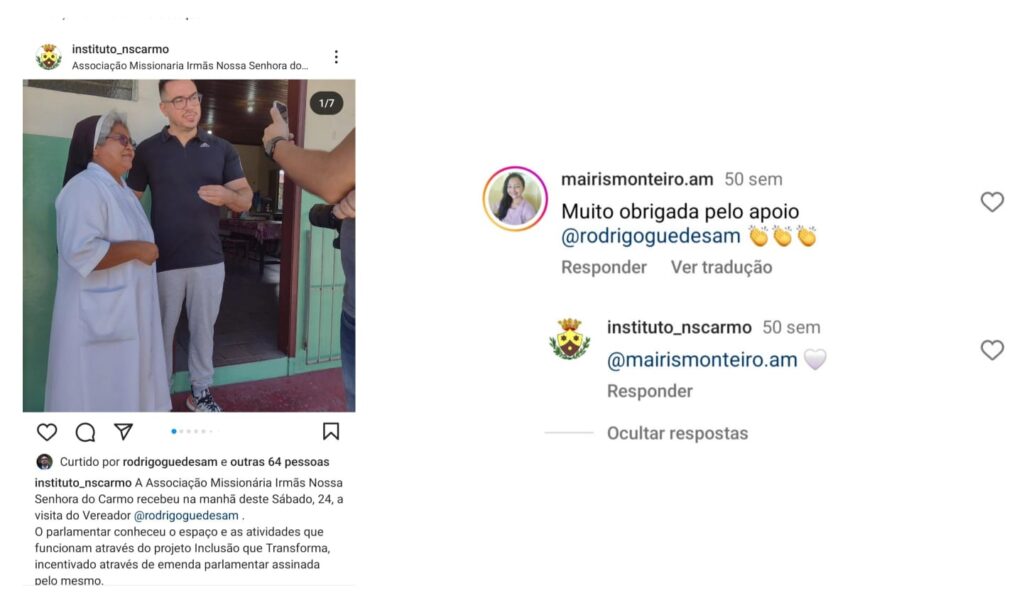This screenshot has width=1024, height=608.
Task: Open mairismonteiro.am profile picture story
Action: click(x=515, y=199)
